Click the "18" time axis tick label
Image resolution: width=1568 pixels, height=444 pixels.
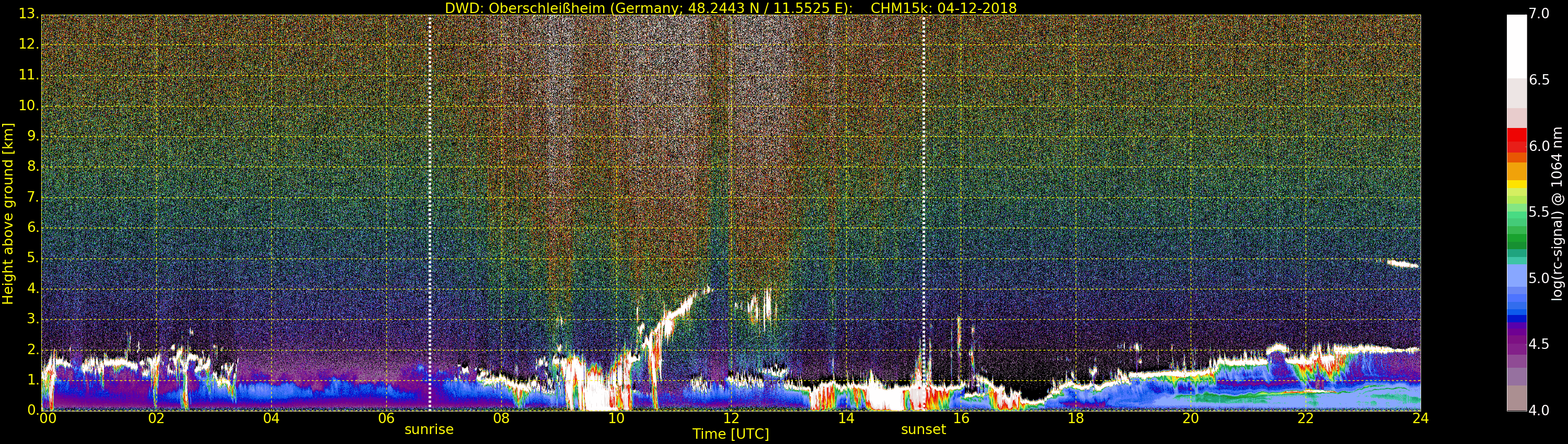[x=1076, y=418]
